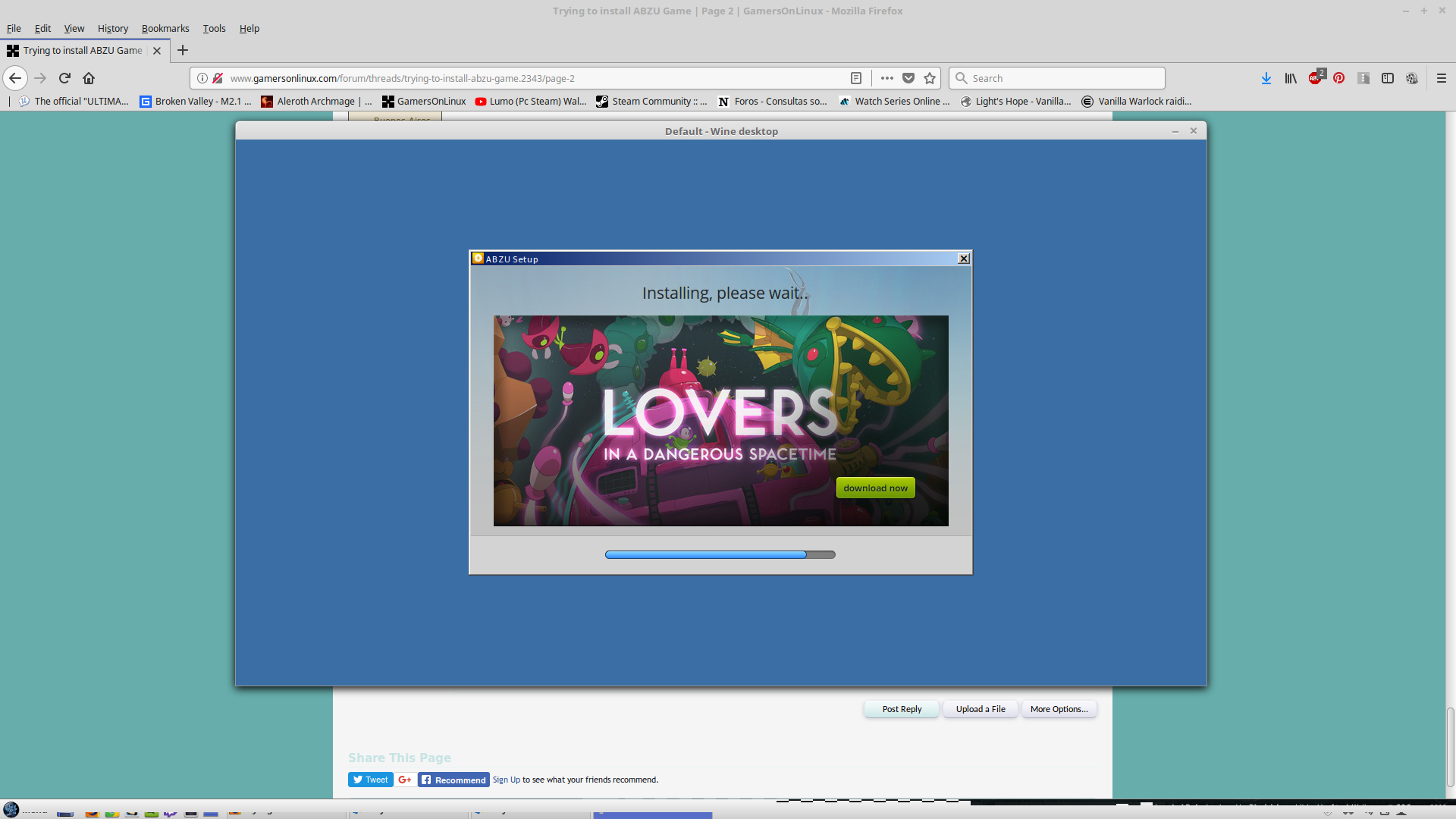The width and height of the screenshot is (1456, 819).
Task: Open the GamersOnLinux bookmark
Action: coord(424,101)
